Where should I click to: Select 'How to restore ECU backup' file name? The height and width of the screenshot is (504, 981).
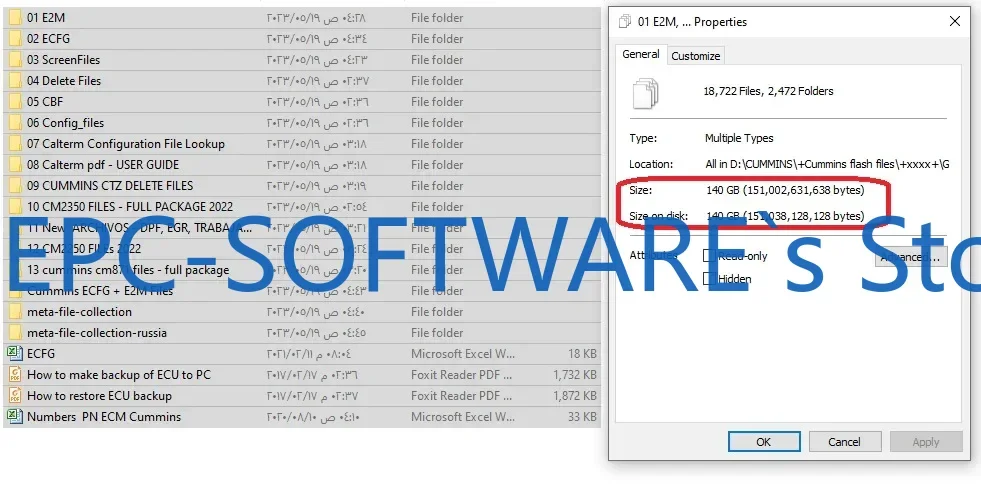pyautogui.click(x=99, y=396)
